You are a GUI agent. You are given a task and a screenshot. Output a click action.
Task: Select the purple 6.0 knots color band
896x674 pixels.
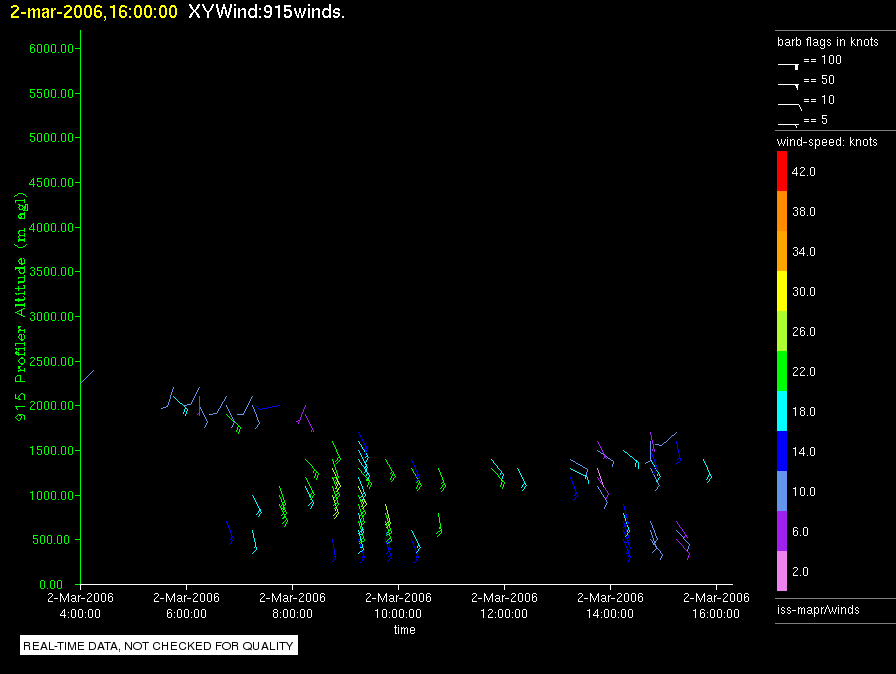coord(781,531)
